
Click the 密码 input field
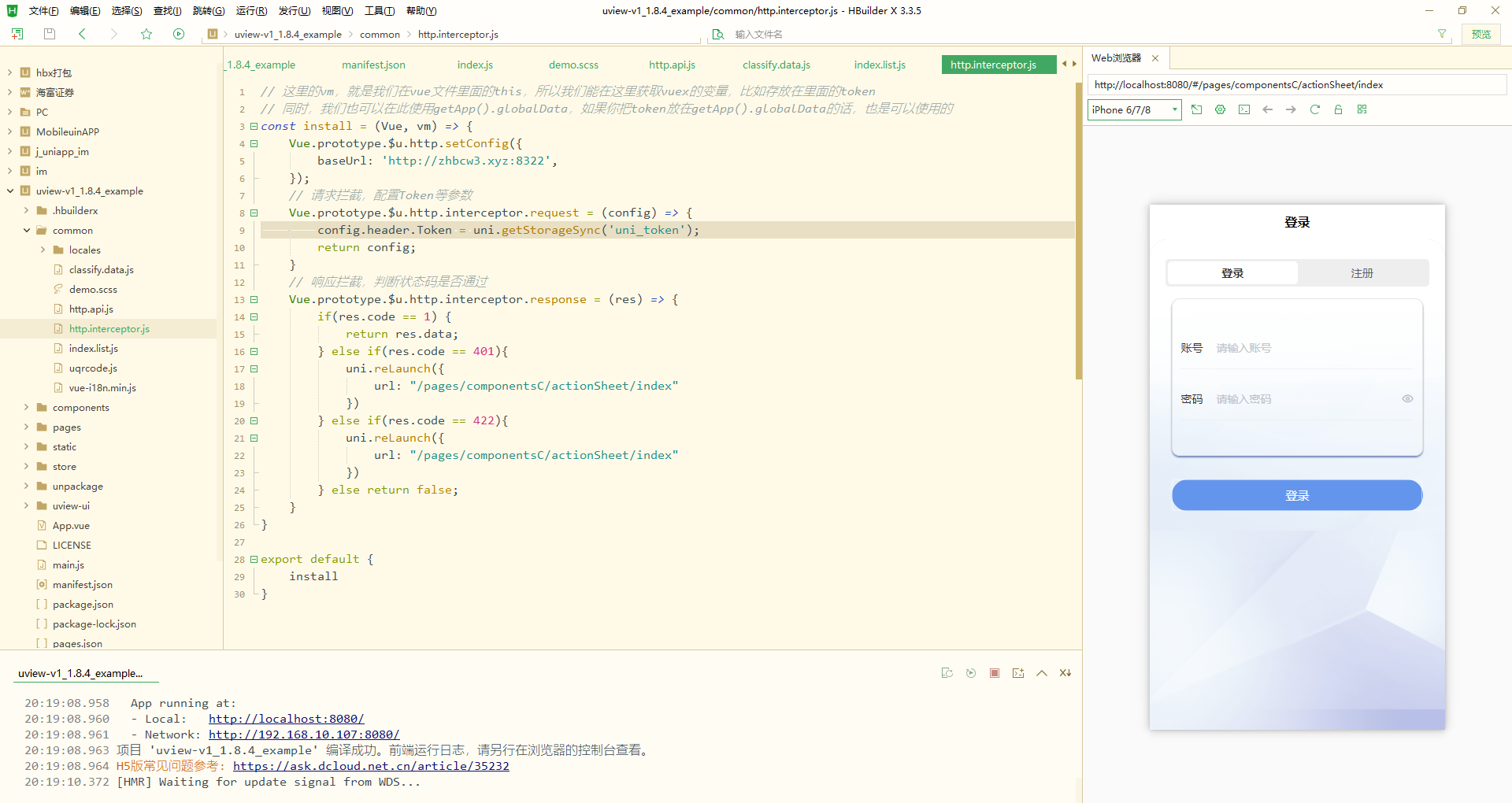[x=1306, y=399]
